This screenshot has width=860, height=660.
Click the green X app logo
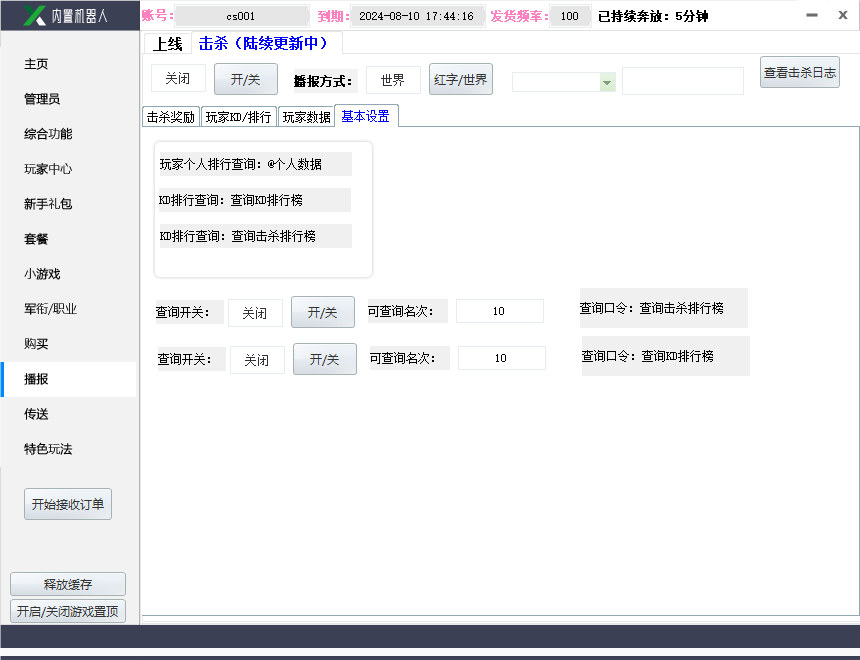click(35, 15)
